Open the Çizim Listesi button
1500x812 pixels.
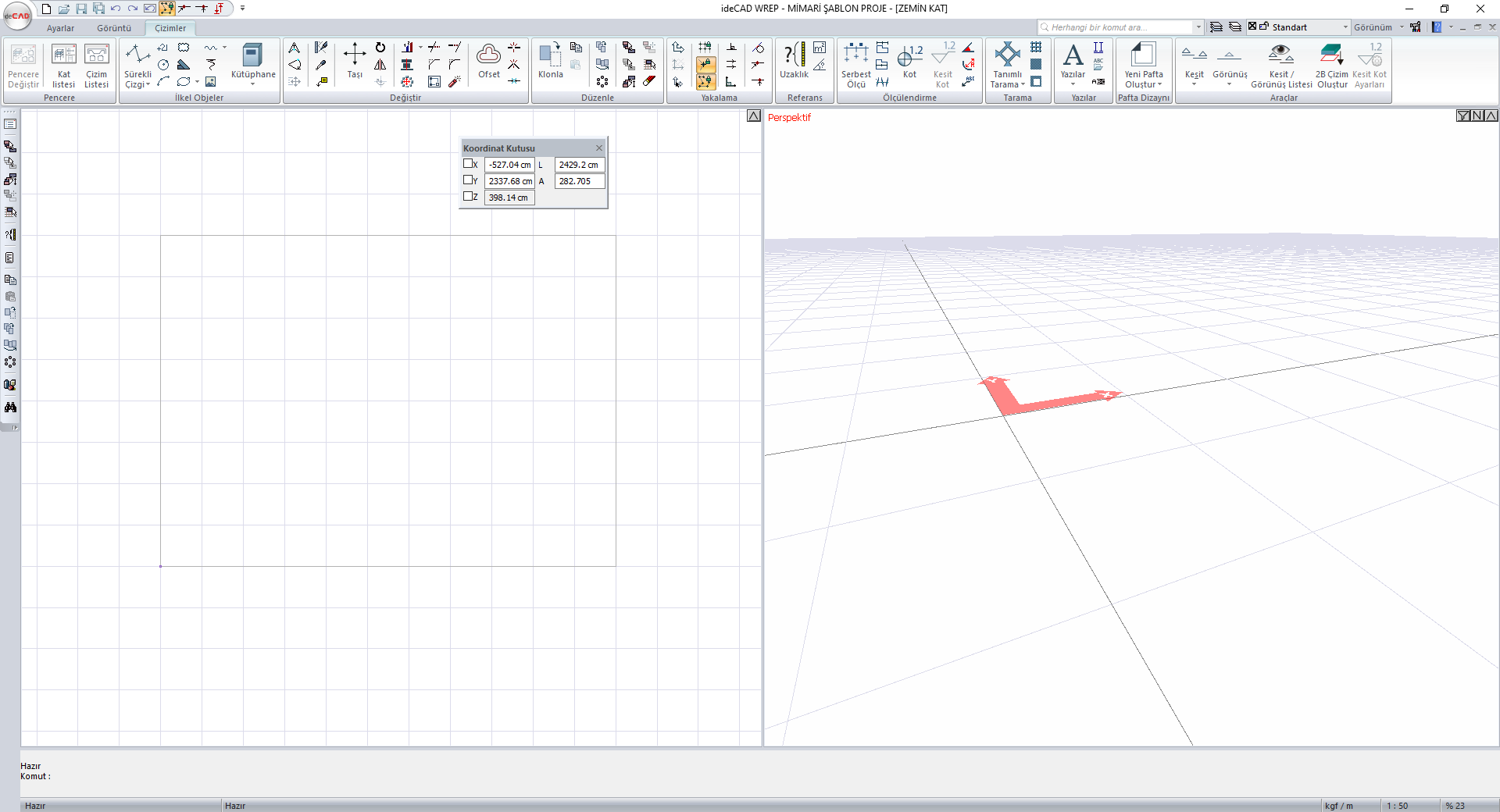(97, 64)
